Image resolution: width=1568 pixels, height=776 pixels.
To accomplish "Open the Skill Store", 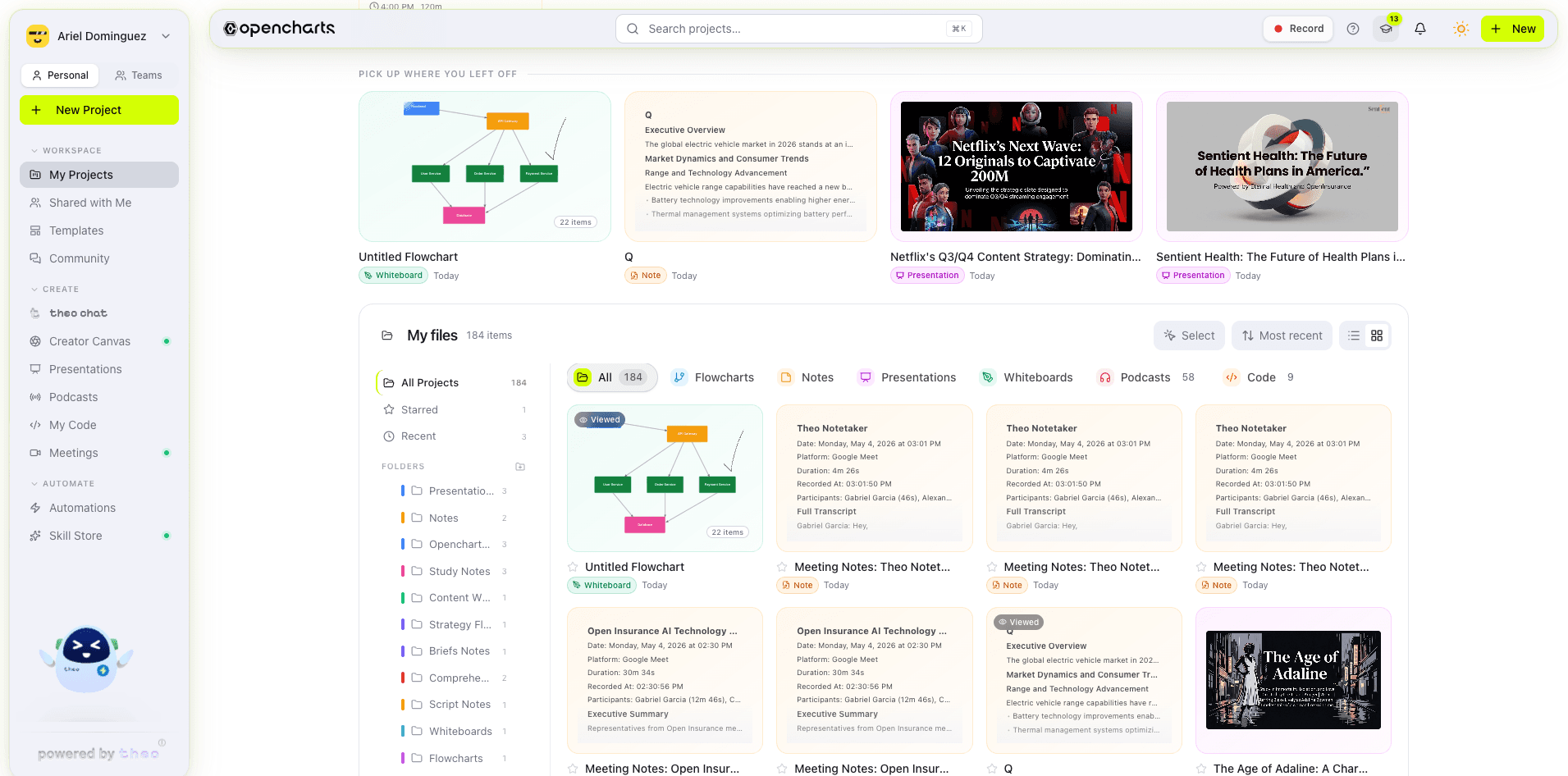I will point(99,536).
